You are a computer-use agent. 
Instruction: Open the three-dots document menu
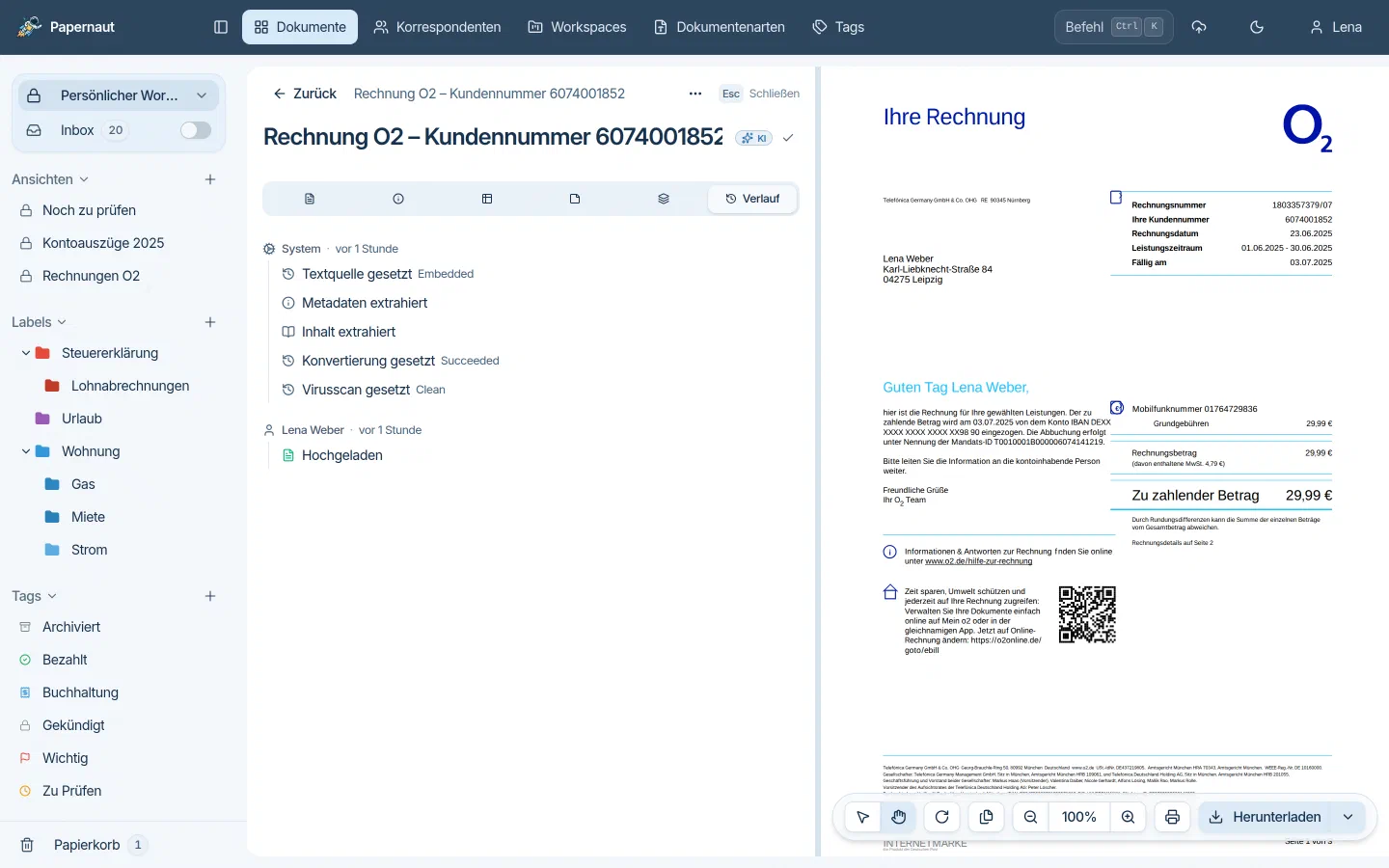695,94
